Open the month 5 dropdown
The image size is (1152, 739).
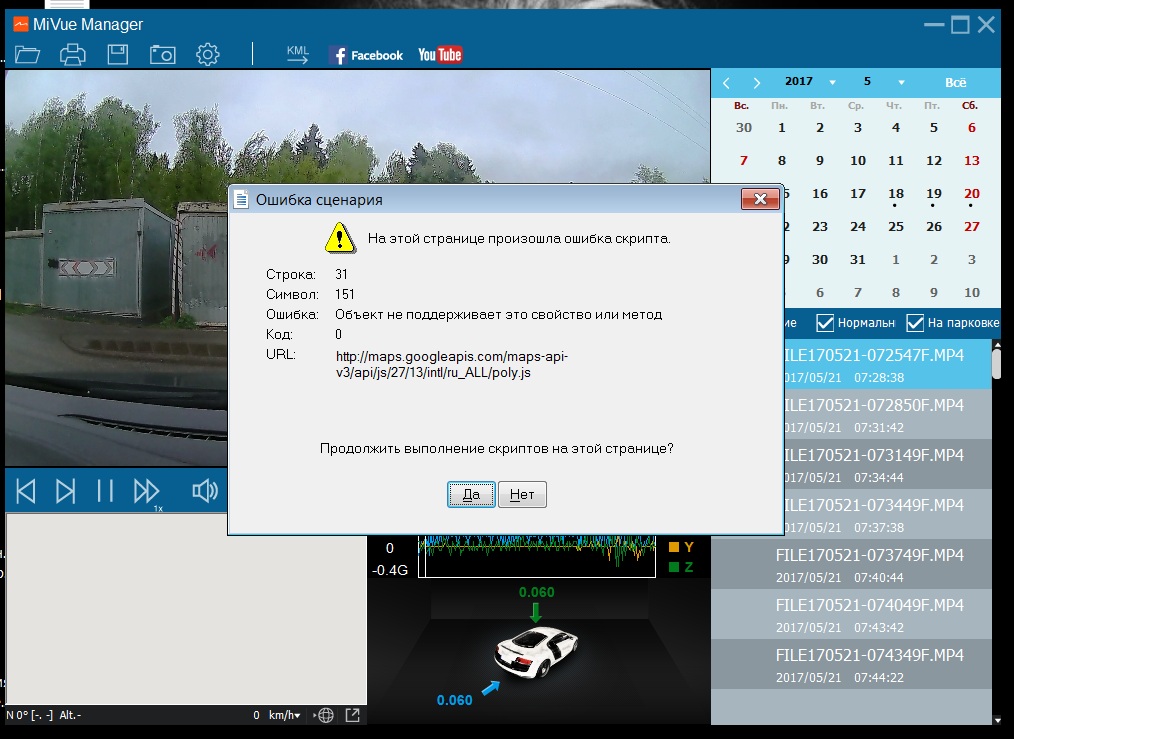[901, 83]
